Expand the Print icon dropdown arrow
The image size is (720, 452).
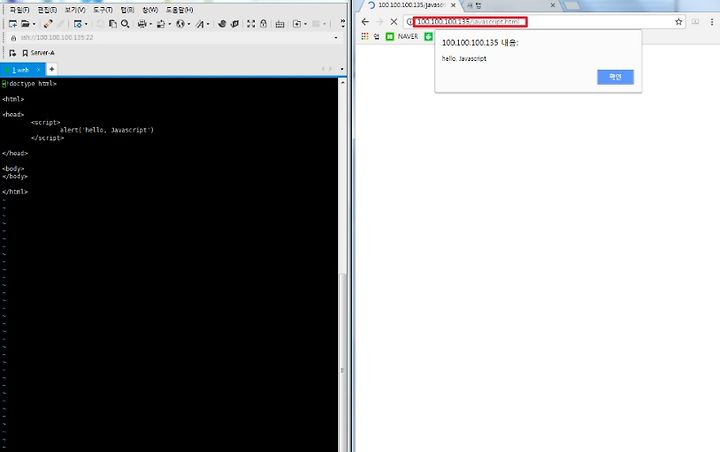pos(151,24)
